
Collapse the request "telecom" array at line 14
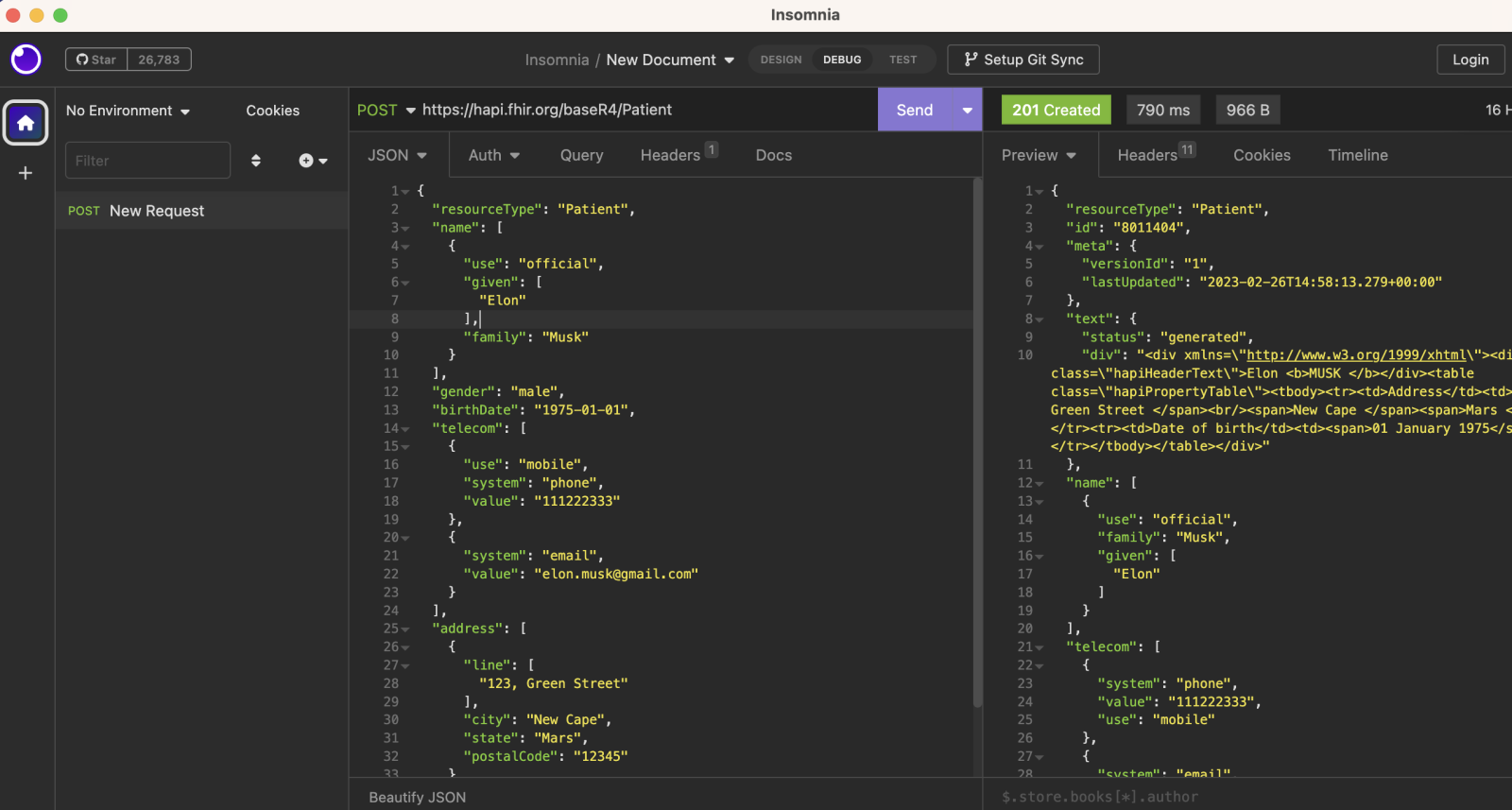coord(405,429)
